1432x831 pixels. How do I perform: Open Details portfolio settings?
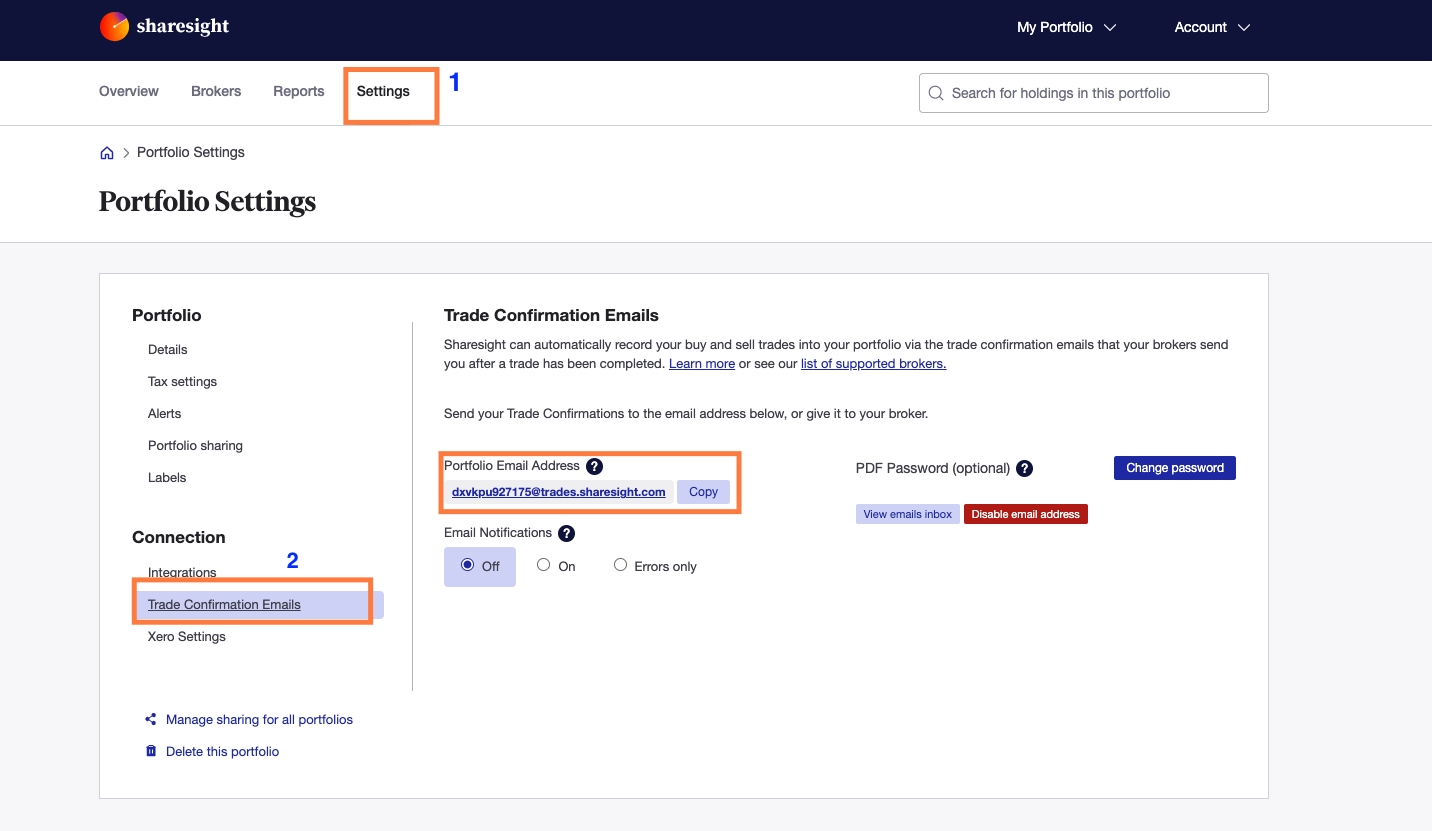coord(168,349)
